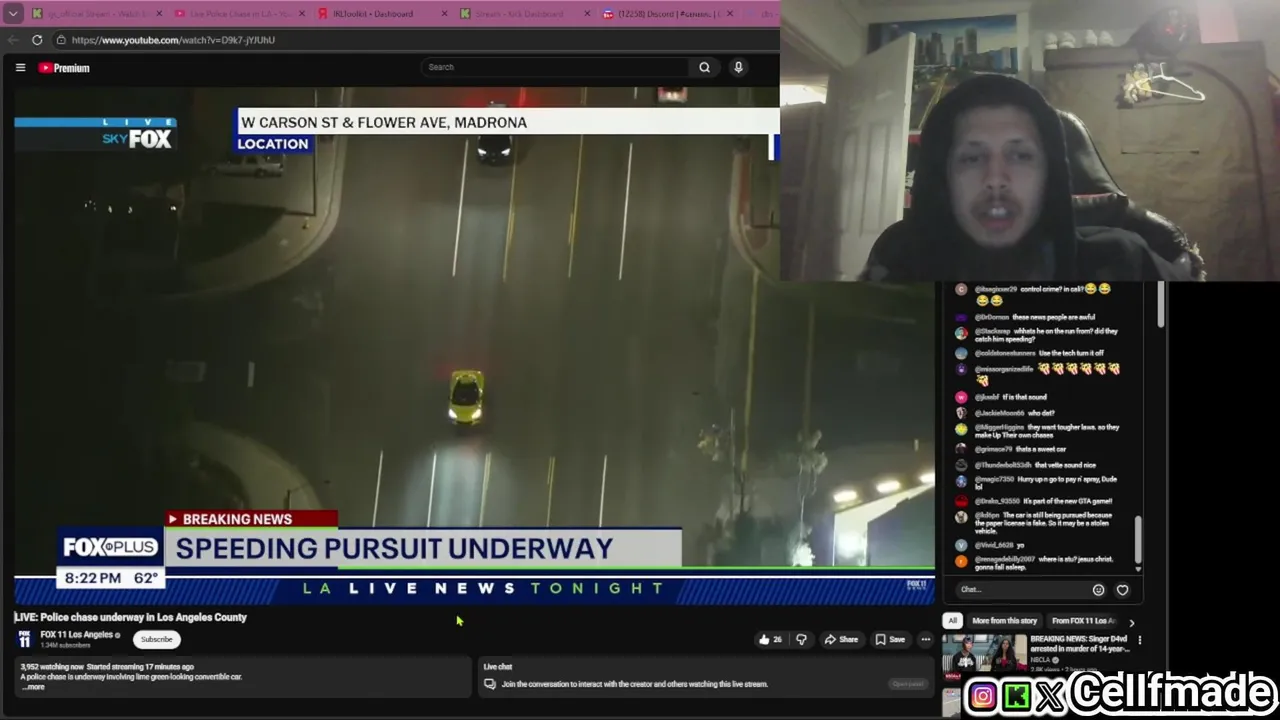Click the video player showing police chase

pyautogui.click(x=474, y=346)
